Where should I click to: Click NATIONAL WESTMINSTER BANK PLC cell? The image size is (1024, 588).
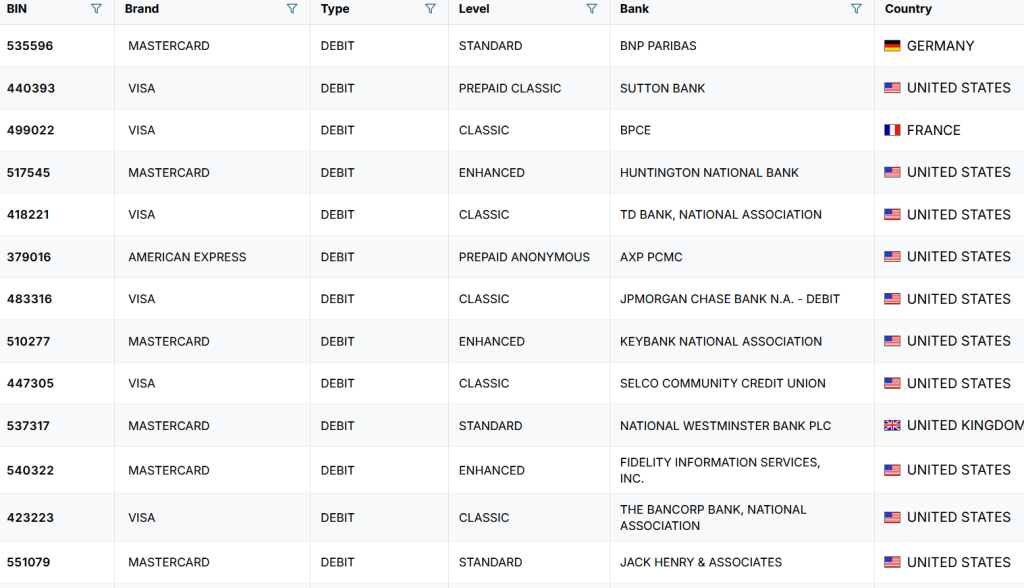[726, 426]
